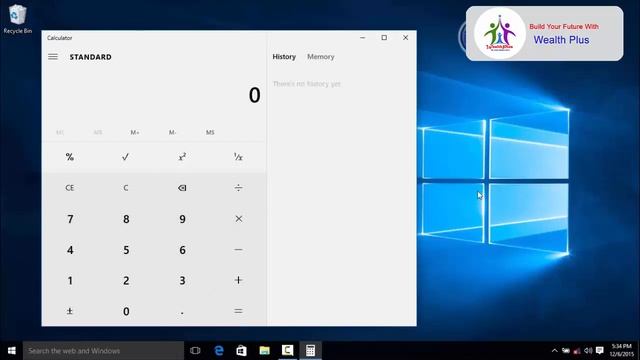Open Task View from the taskbar
Viewport: 640px width, 360px height.
[x=196, y=351]
